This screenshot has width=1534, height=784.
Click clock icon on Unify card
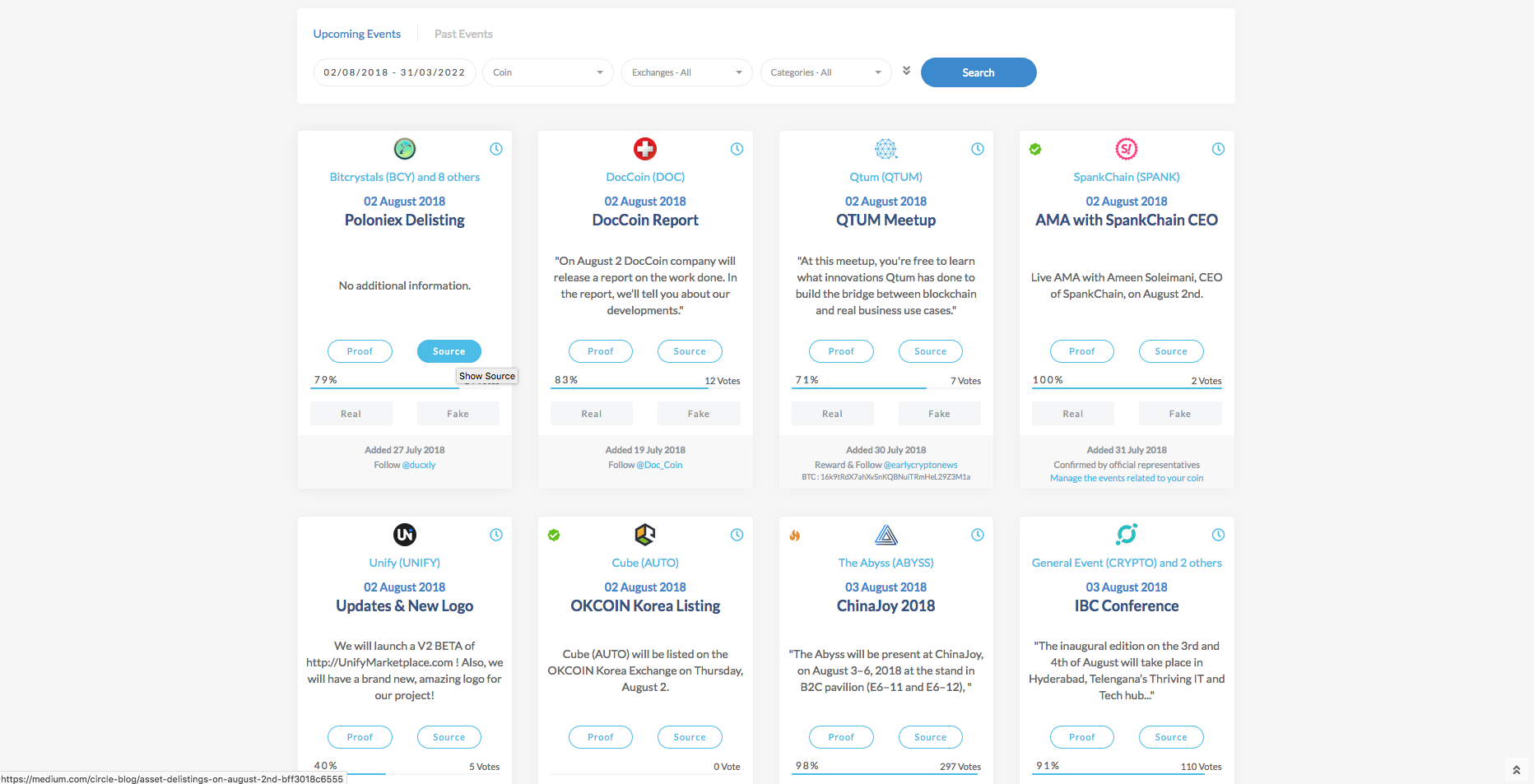(x=496, y=535)
